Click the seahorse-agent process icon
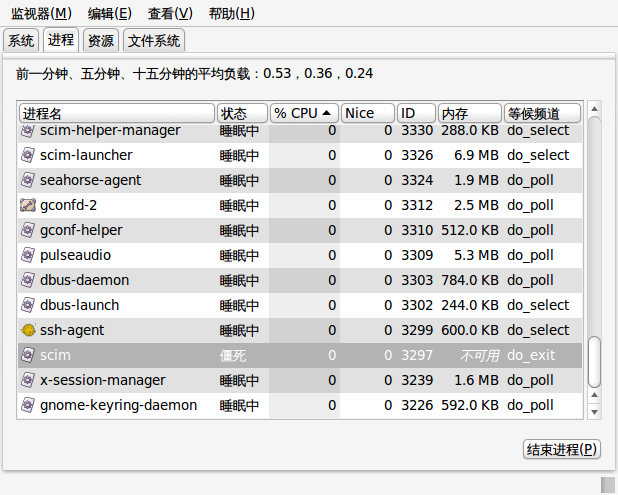The image size is (618, 495). (x=28, y=181)
